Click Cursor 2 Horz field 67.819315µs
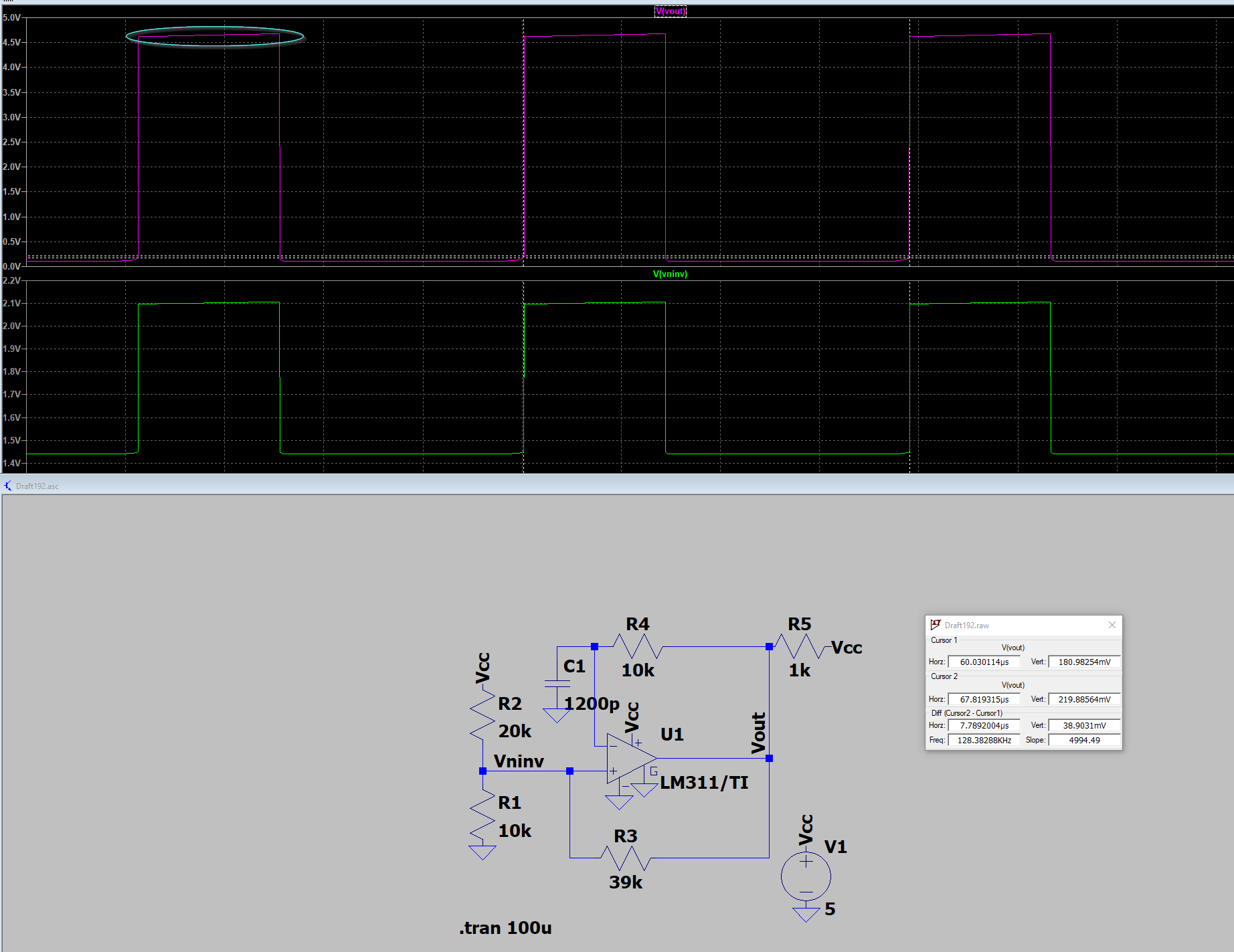The image size is (1234, 952). pyautogui.click(x=984, y=699)
